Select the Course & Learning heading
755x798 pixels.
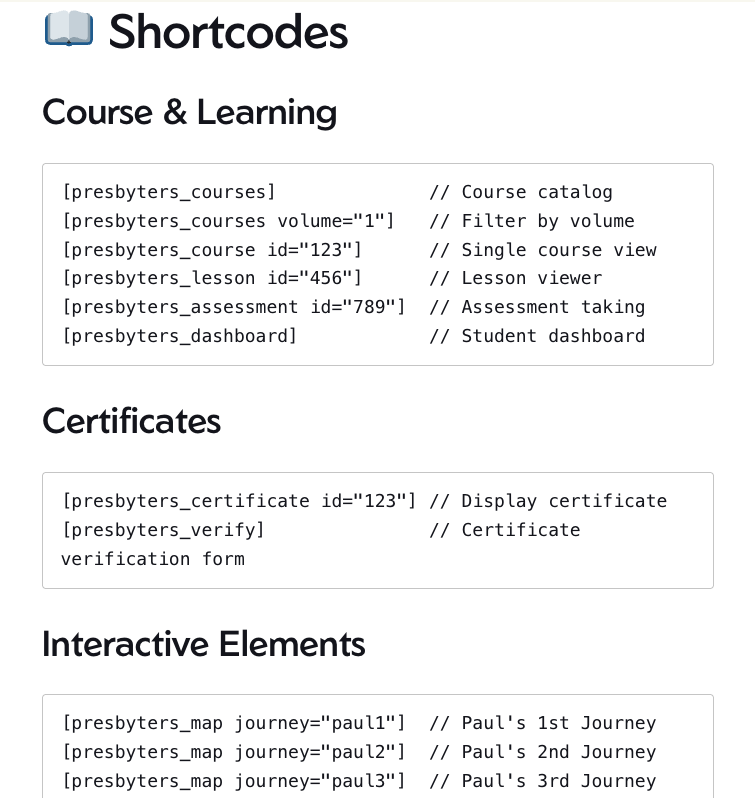(189, 112)
